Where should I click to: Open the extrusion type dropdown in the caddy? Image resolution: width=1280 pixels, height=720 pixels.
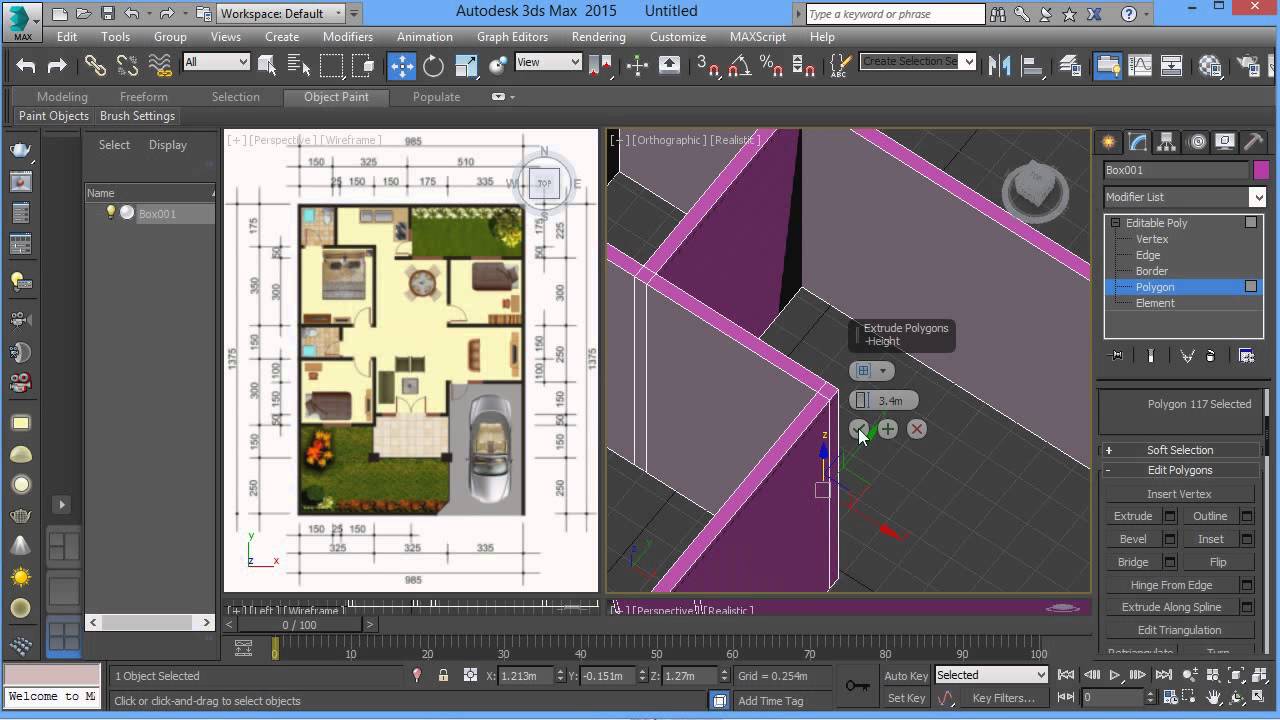point(870,370)
